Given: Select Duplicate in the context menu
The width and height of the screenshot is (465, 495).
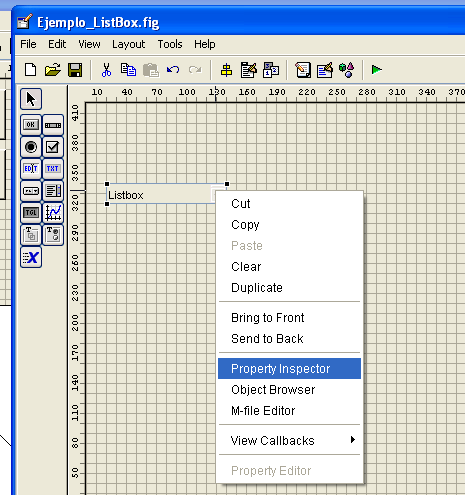Looking at the screenshot, I should [257, 288].
